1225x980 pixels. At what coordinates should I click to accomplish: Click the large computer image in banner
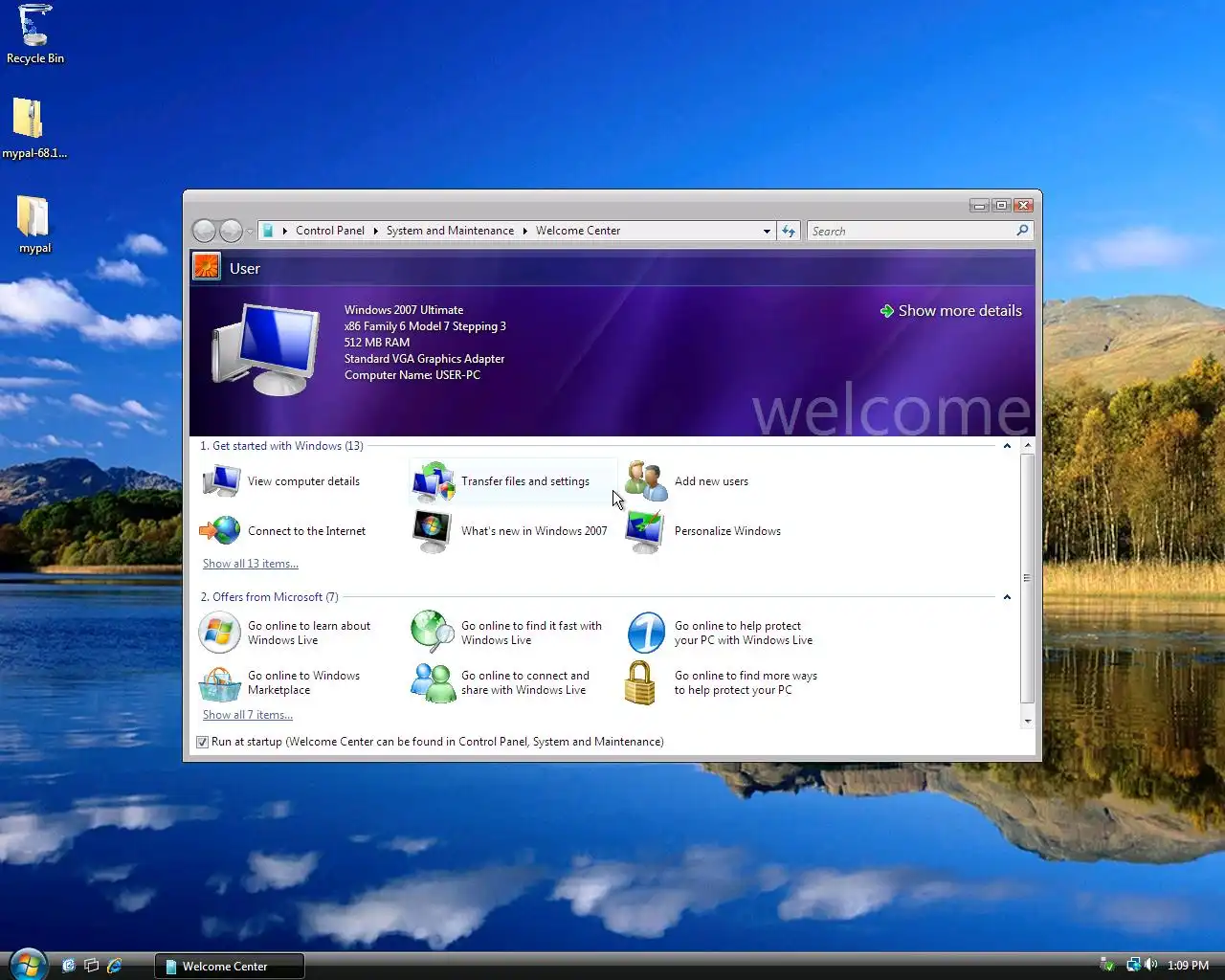(x=265, y=349)
